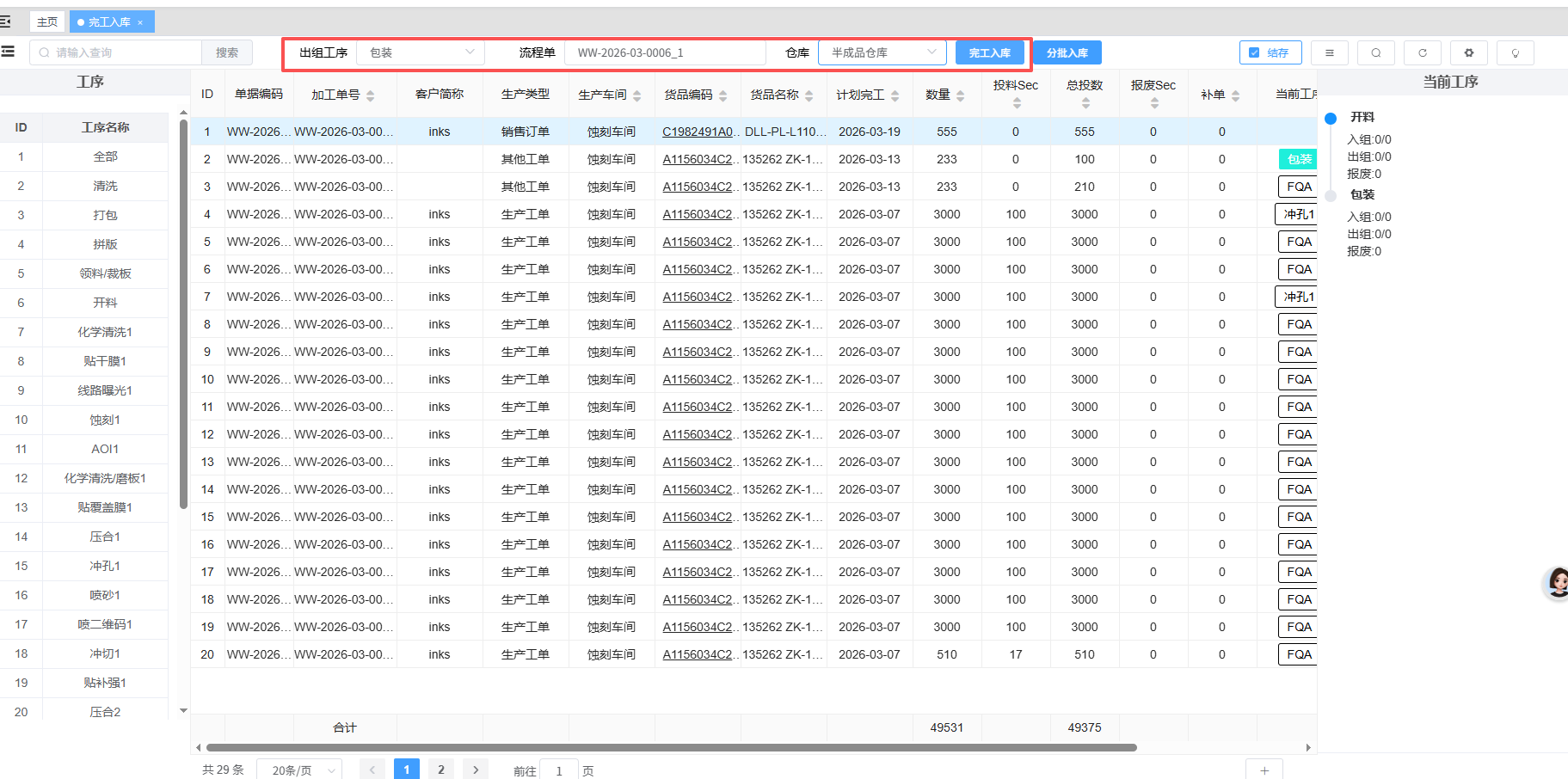Sort by 加工单号 column sort arrows
The height and width of the screenshot is (779, 1568).
click(370, 95)
